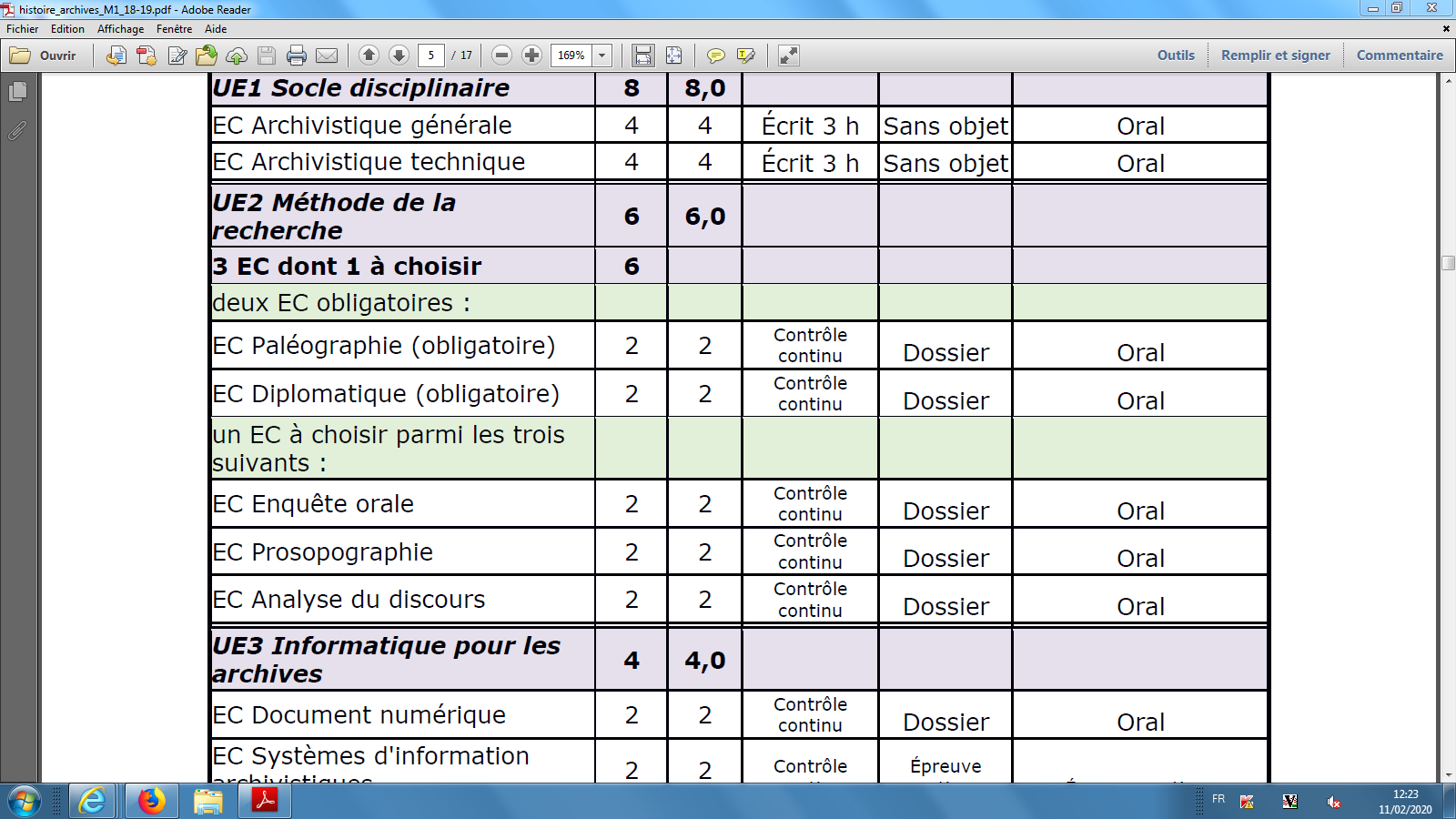Screen dimensions: 1456x819
Task: Click 'EC Diplomatique (obligatoire)' label
Action: (x=386, y=394)
